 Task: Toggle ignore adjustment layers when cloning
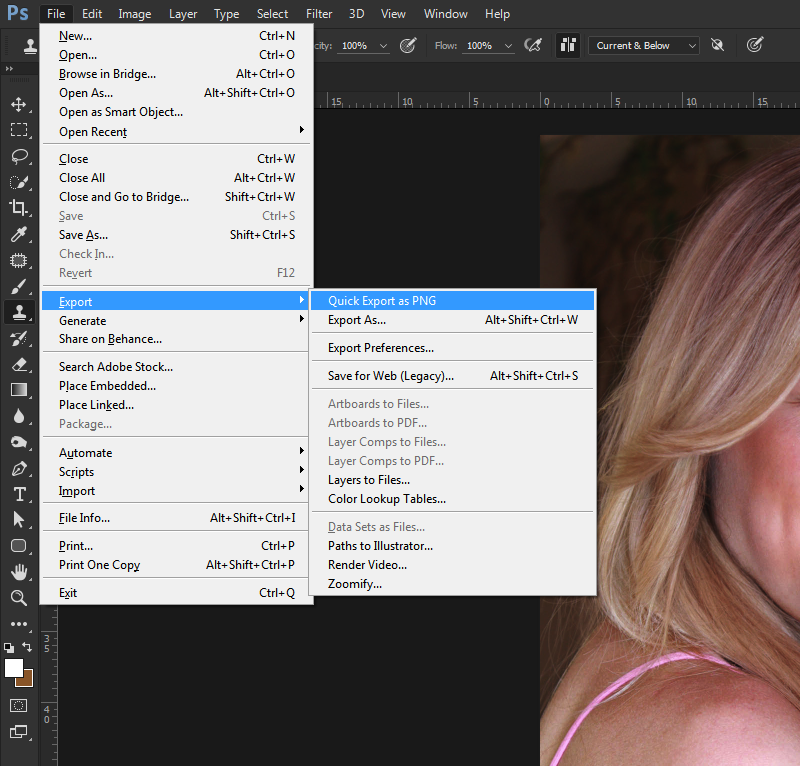click(x=717, y=45)
